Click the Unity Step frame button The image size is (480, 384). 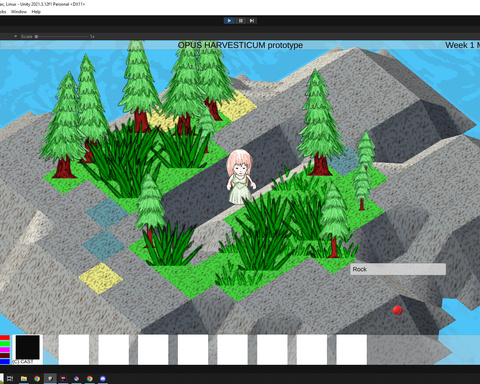[x=252, y=21]
